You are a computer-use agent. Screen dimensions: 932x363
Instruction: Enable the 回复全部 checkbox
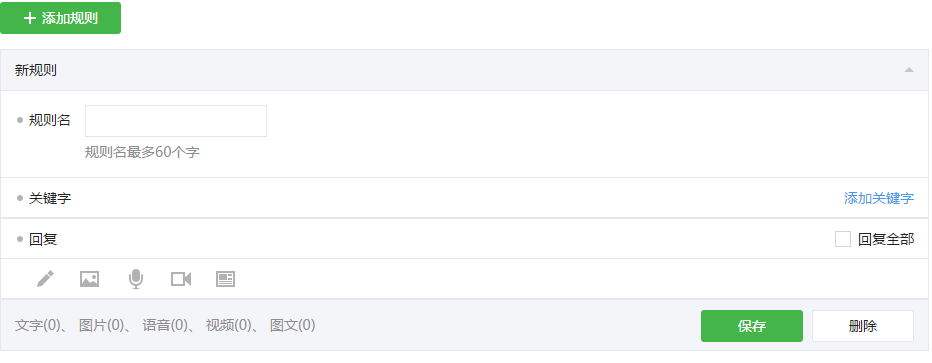843,239
